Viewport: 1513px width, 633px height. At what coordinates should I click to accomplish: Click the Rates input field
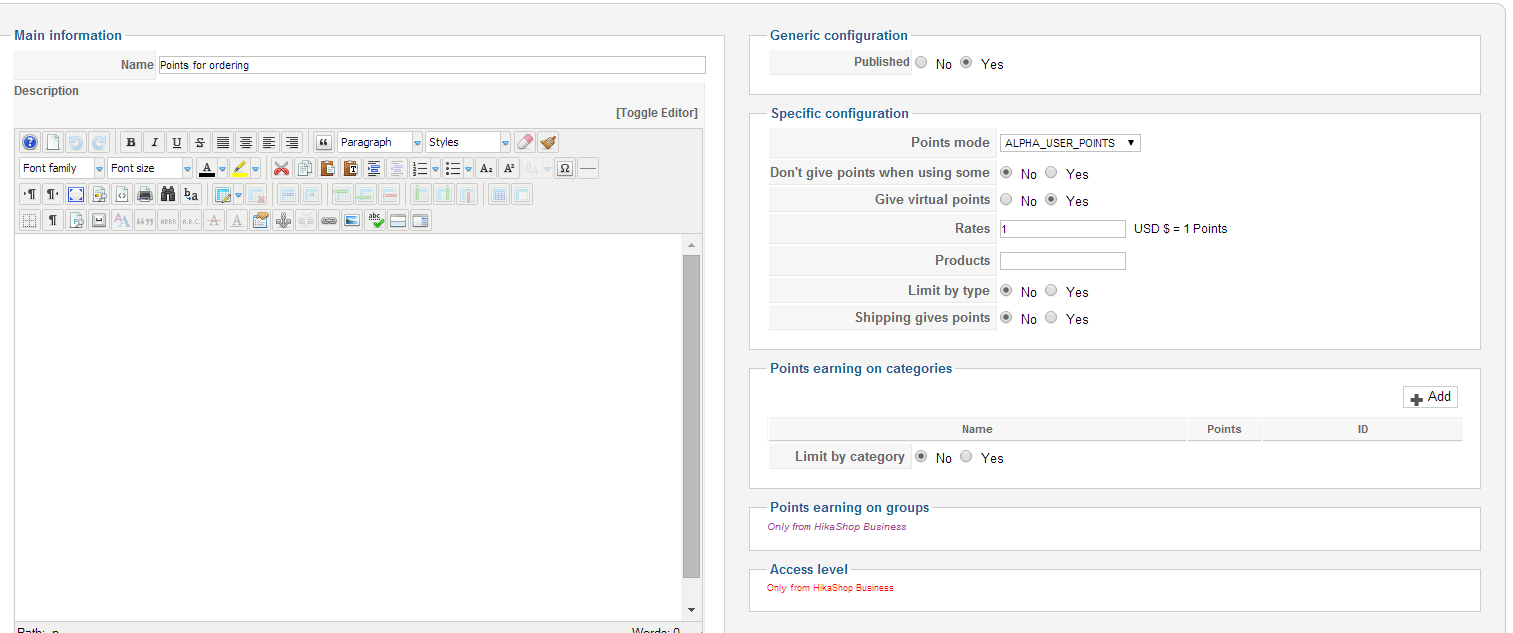1062,229
